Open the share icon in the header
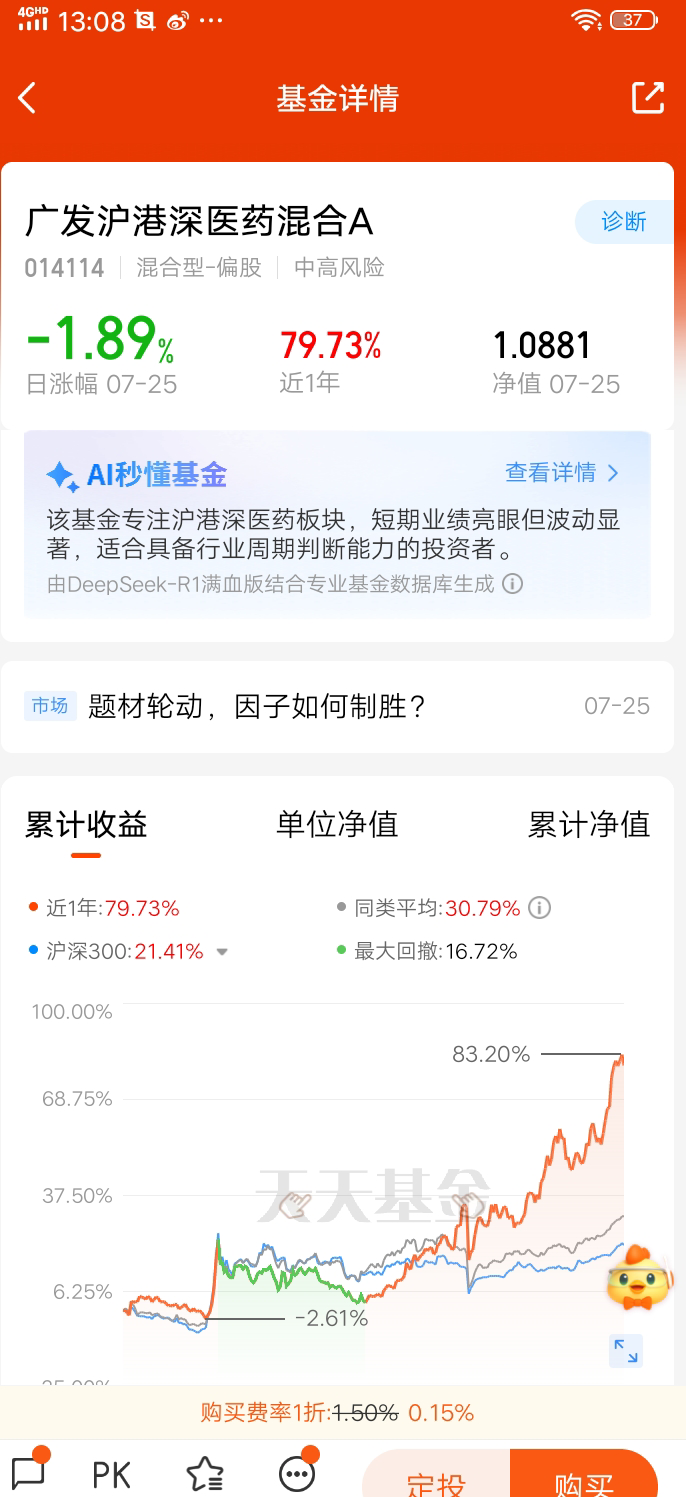The width and height of the screenshot is (686, 1497). [648, 97]
